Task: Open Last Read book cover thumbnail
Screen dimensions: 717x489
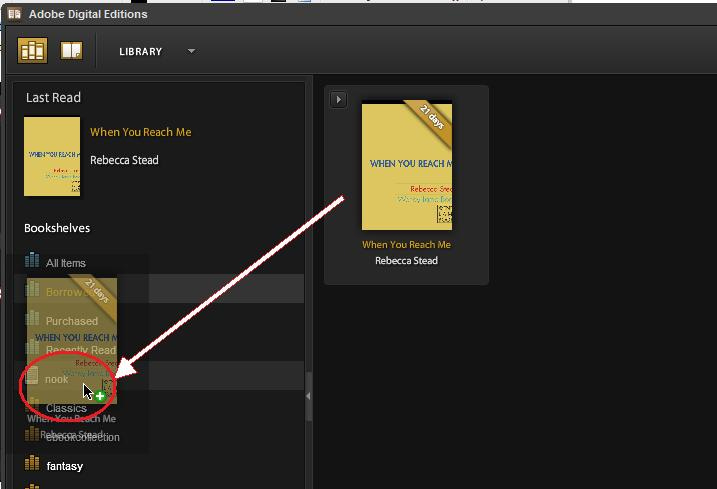Action: point(52,156)
